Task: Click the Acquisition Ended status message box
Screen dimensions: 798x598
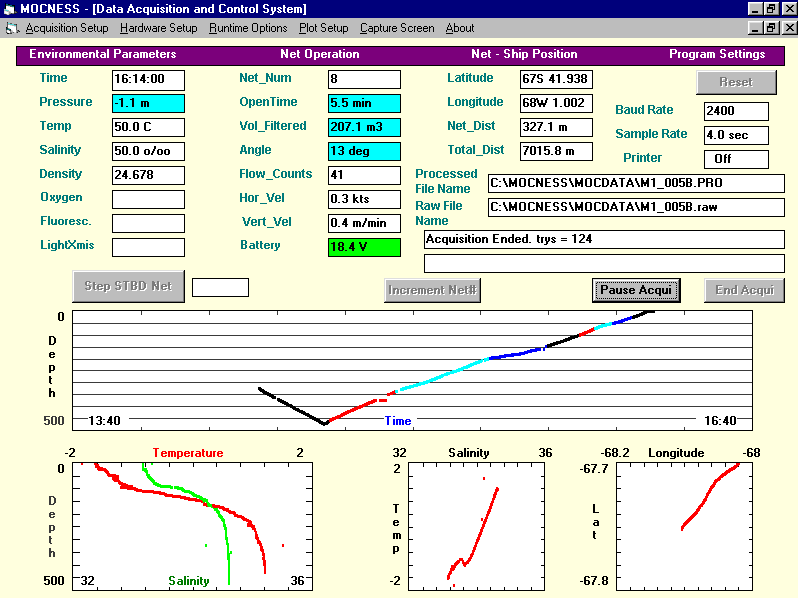Action: tap(604, 239)
